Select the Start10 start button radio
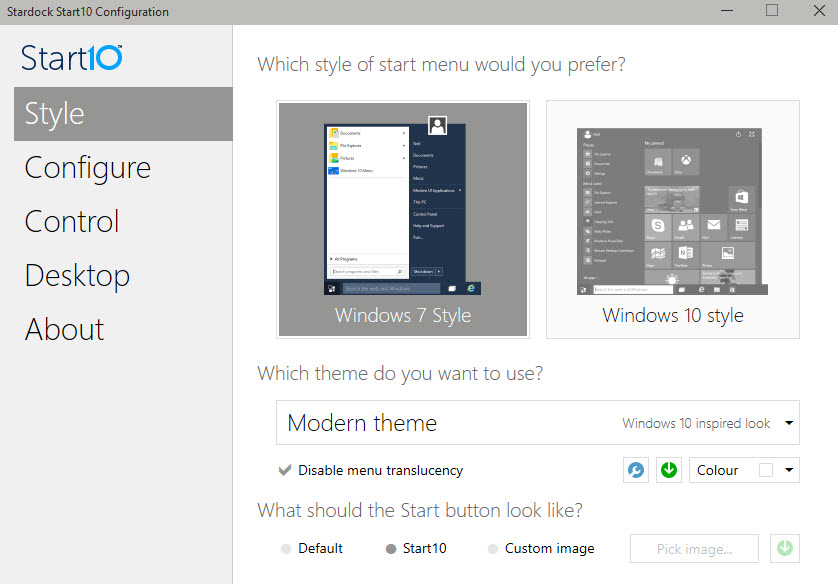This screenshot has width=838, height=584. 391,549
